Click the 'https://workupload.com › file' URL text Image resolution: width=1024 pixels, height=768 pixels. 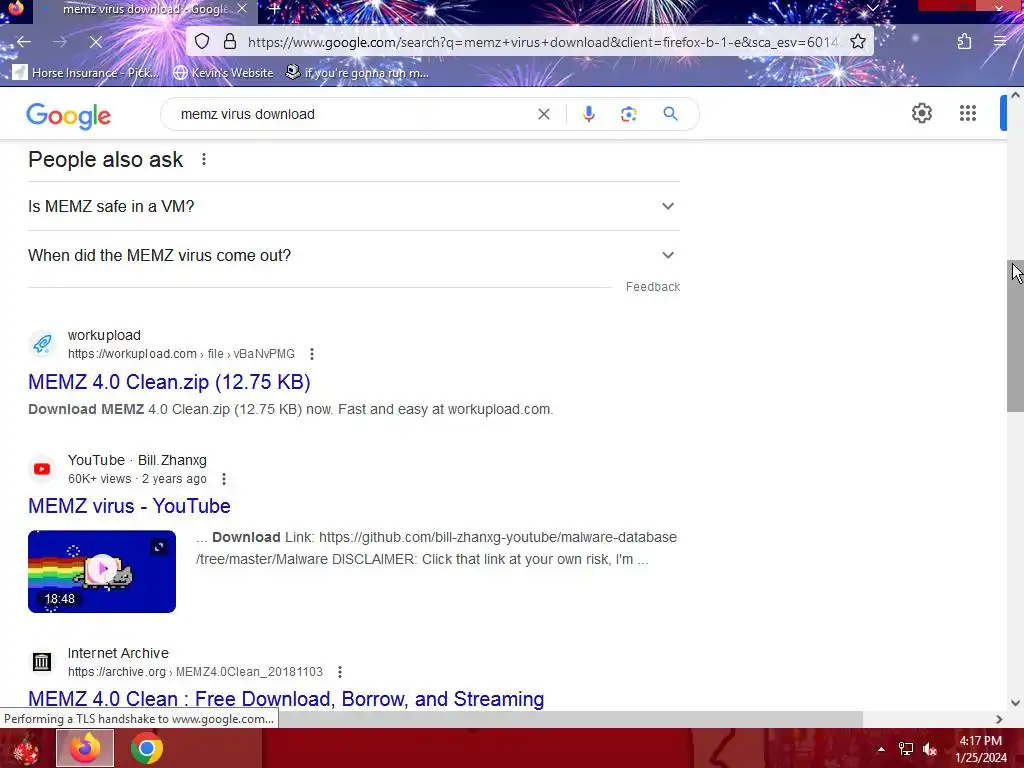click(181, 354)
